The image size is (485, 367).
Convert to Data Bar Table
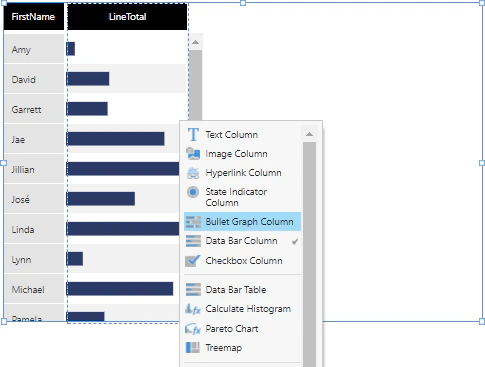(242, 290)
